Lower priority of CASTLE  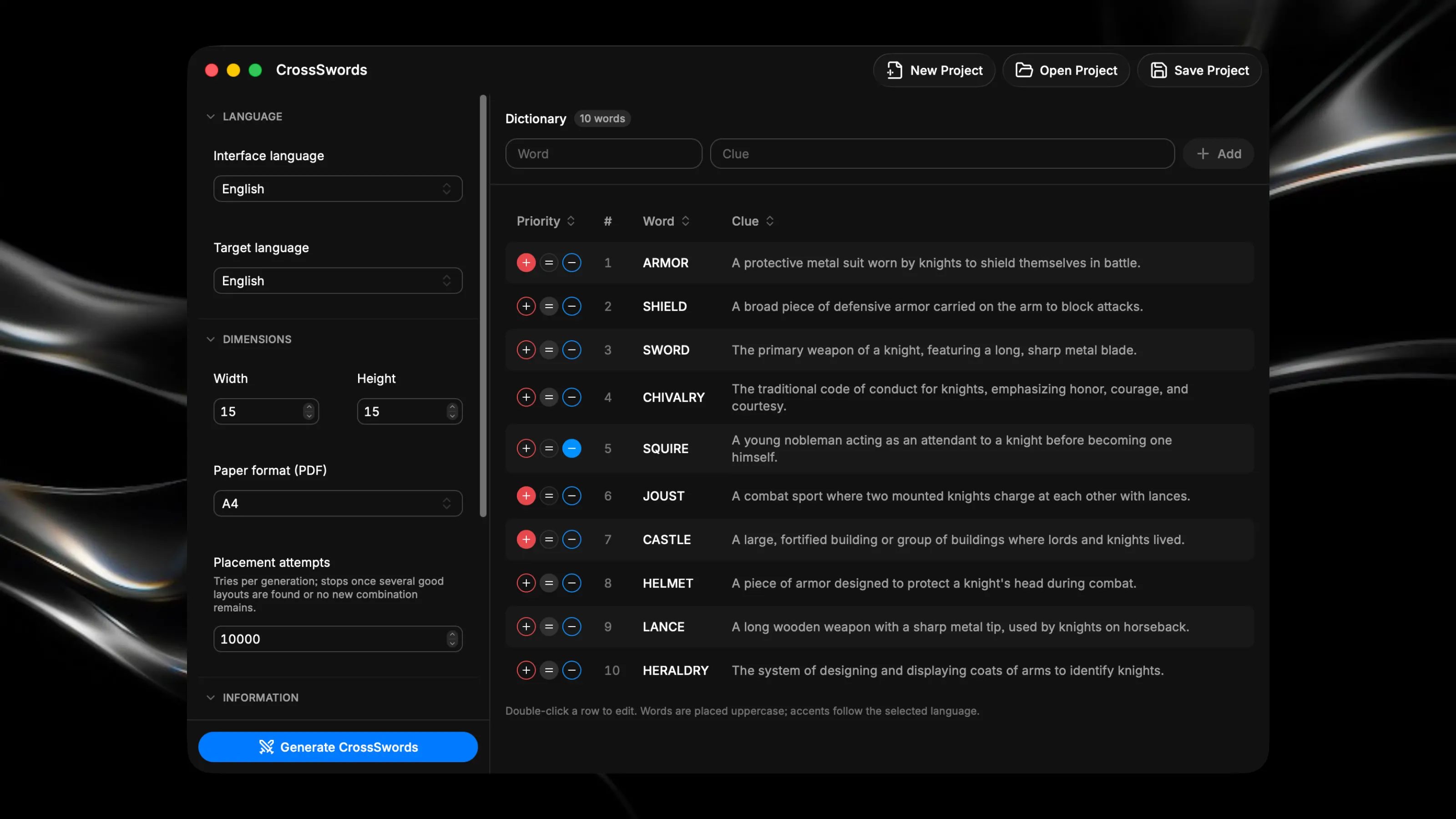pos(571,539)
